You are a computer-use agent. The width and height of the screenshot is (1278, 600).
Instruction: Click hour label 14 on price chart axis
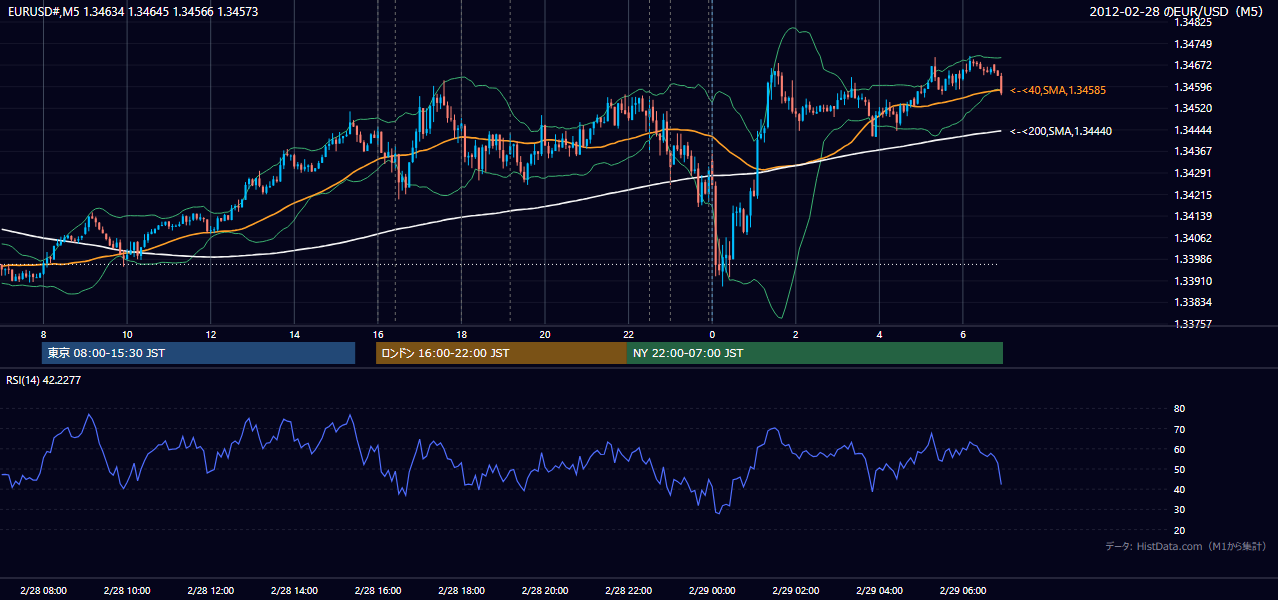(x=294, y=334)
